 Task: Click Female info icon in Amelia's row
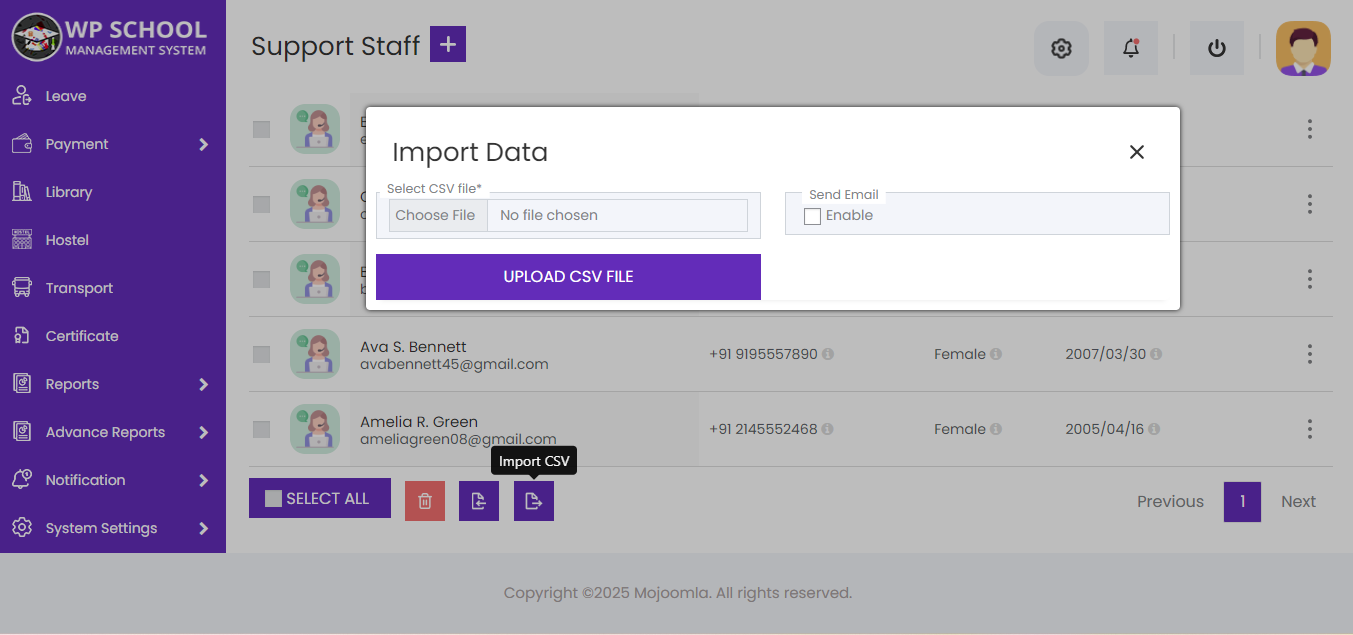pos(996,429)
